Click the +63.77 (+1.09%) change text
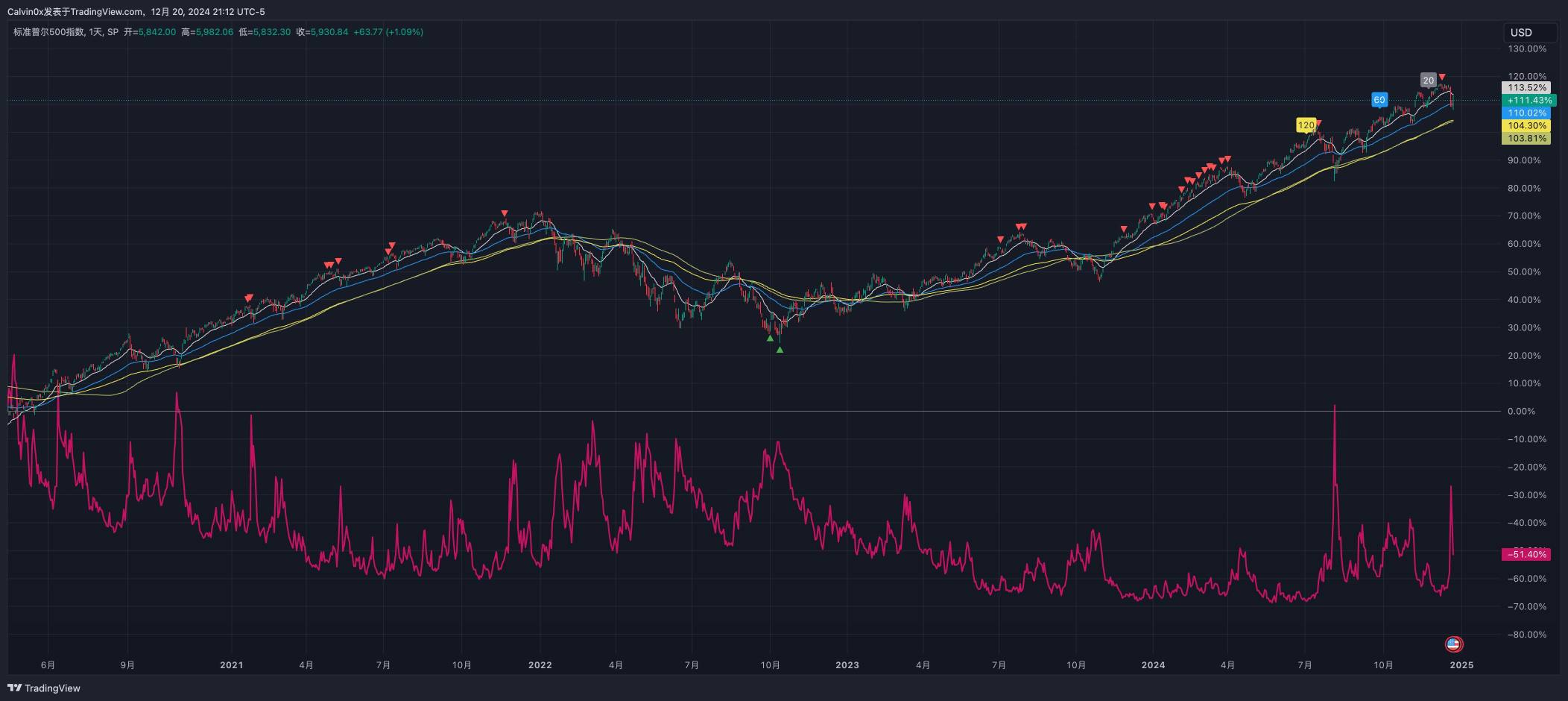 (388, 32)
